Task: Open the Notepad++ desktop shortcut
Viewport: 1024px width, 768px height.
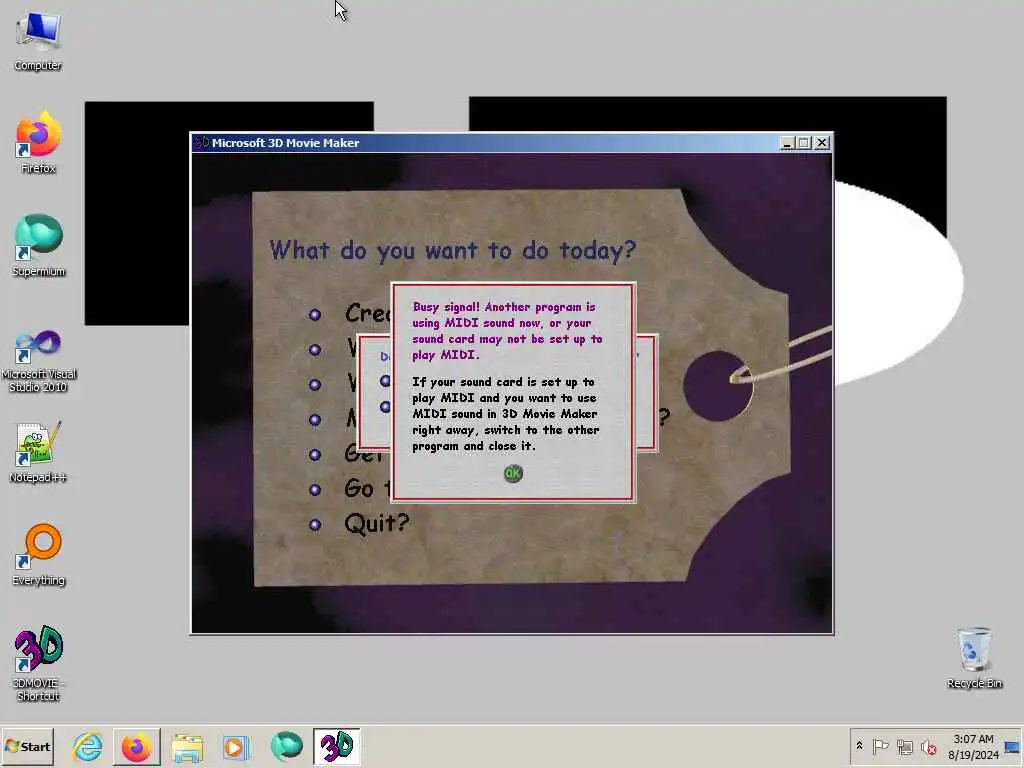Action: point(38,452)
